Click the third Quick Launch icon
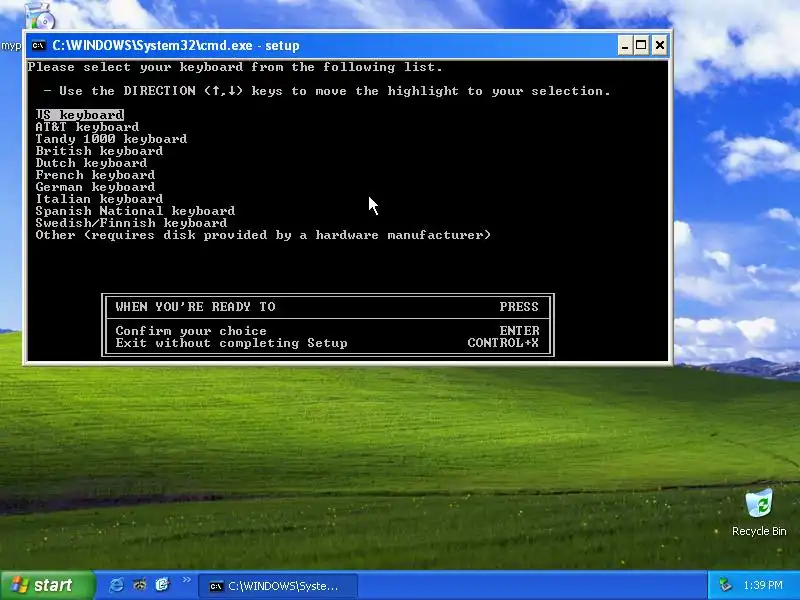Viewport: 800px width, 600px height. point(162,585)
